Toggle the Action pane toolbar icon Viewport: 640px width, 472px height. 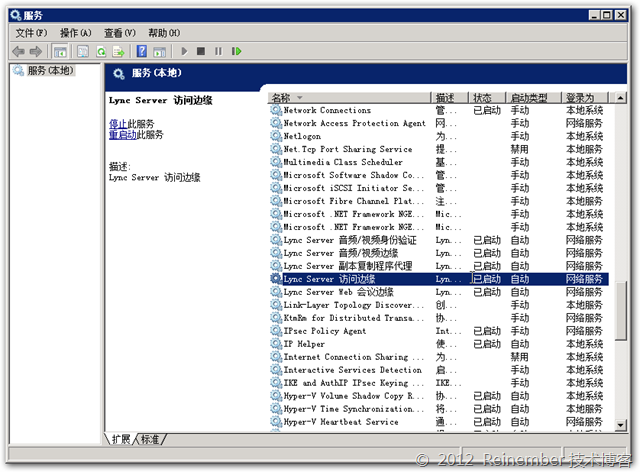click(x=160, y=51)
